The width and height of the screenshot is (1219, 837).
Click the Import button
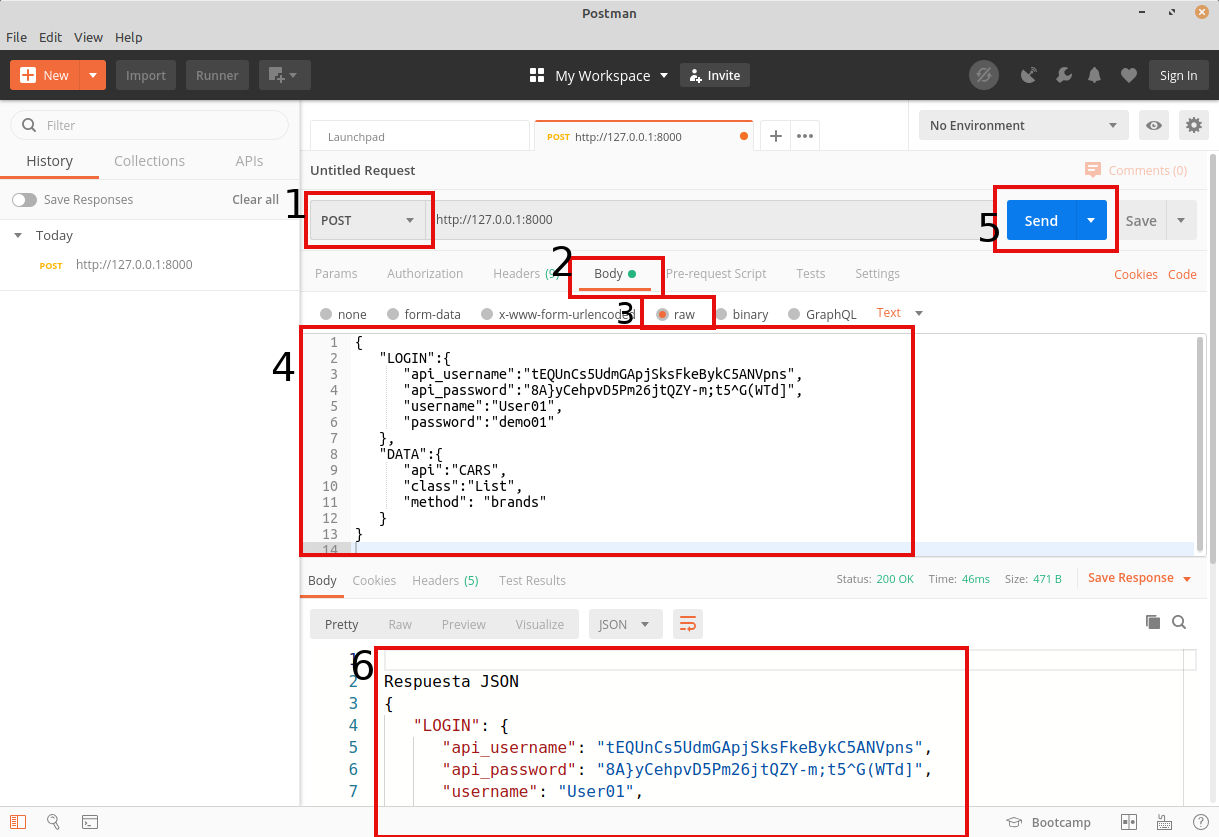pyautogui.click(x=146, y=75)
